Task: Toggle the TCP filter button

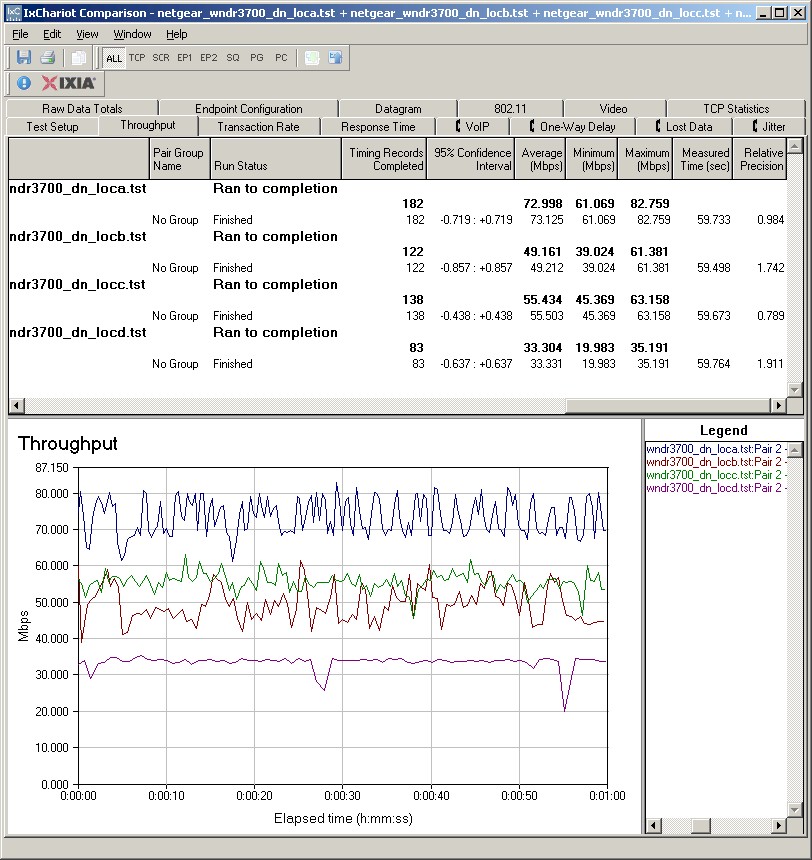Action: point(137,58)
